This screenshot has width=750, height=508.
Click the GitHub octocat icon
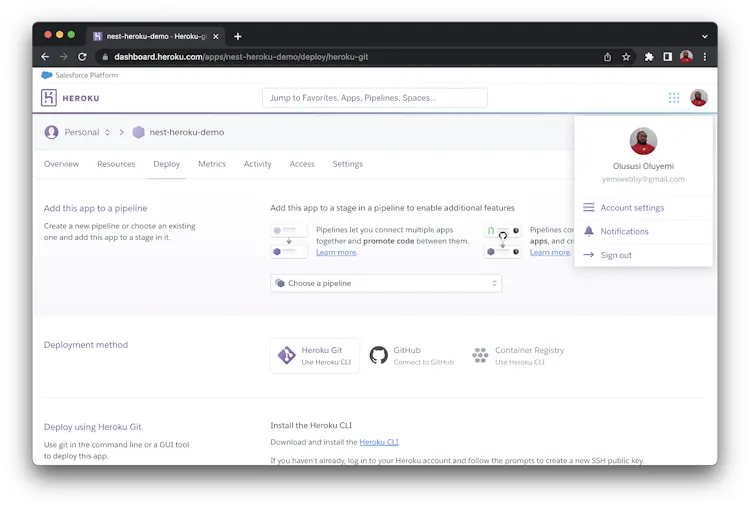point(378,355)
